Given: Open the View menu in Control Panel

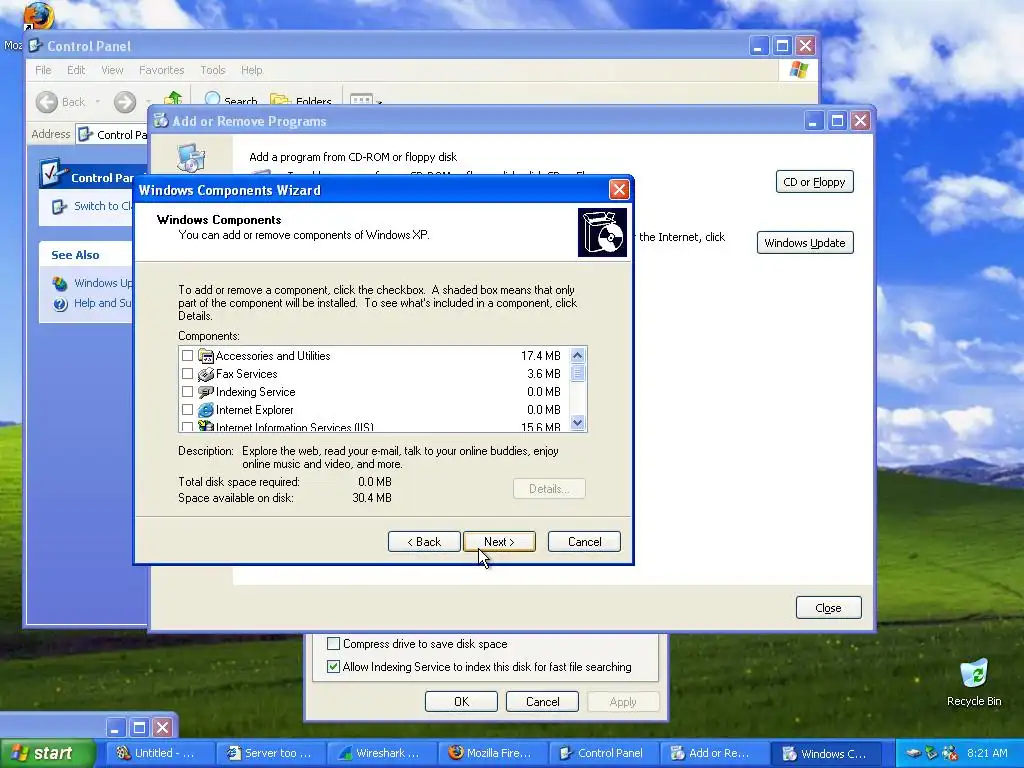Looking at the screenshot, I should pyautogui.click(x=112, y=70).
